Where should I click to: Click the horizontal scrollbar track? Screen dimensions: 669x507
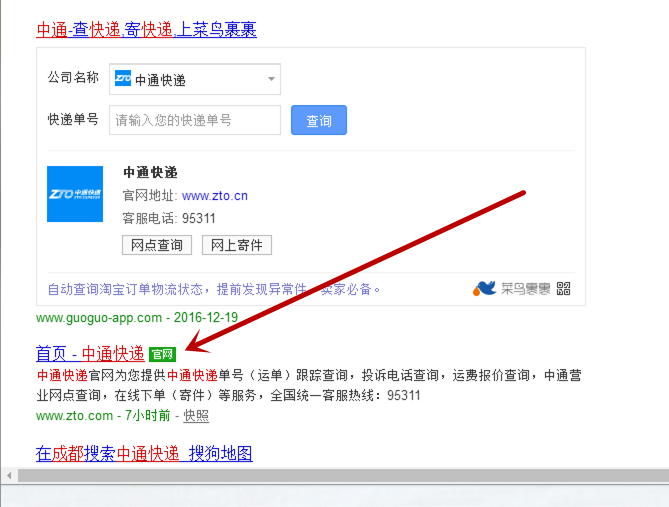pos(343,475)
